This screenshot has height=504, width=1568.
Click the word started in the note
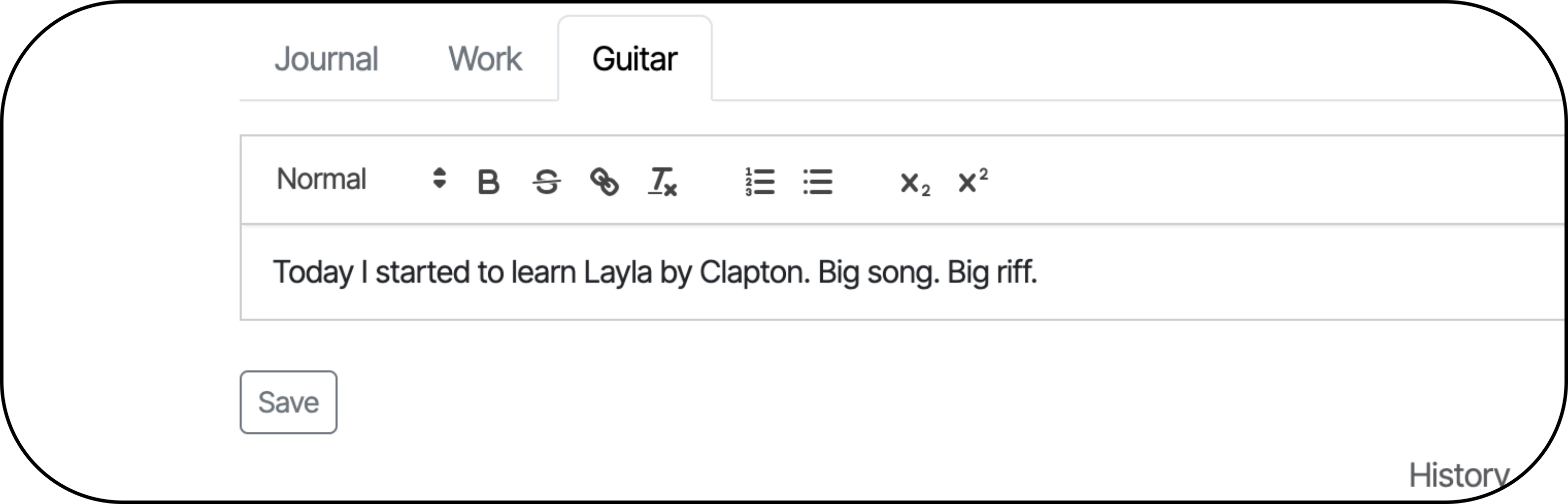point(423,272)
